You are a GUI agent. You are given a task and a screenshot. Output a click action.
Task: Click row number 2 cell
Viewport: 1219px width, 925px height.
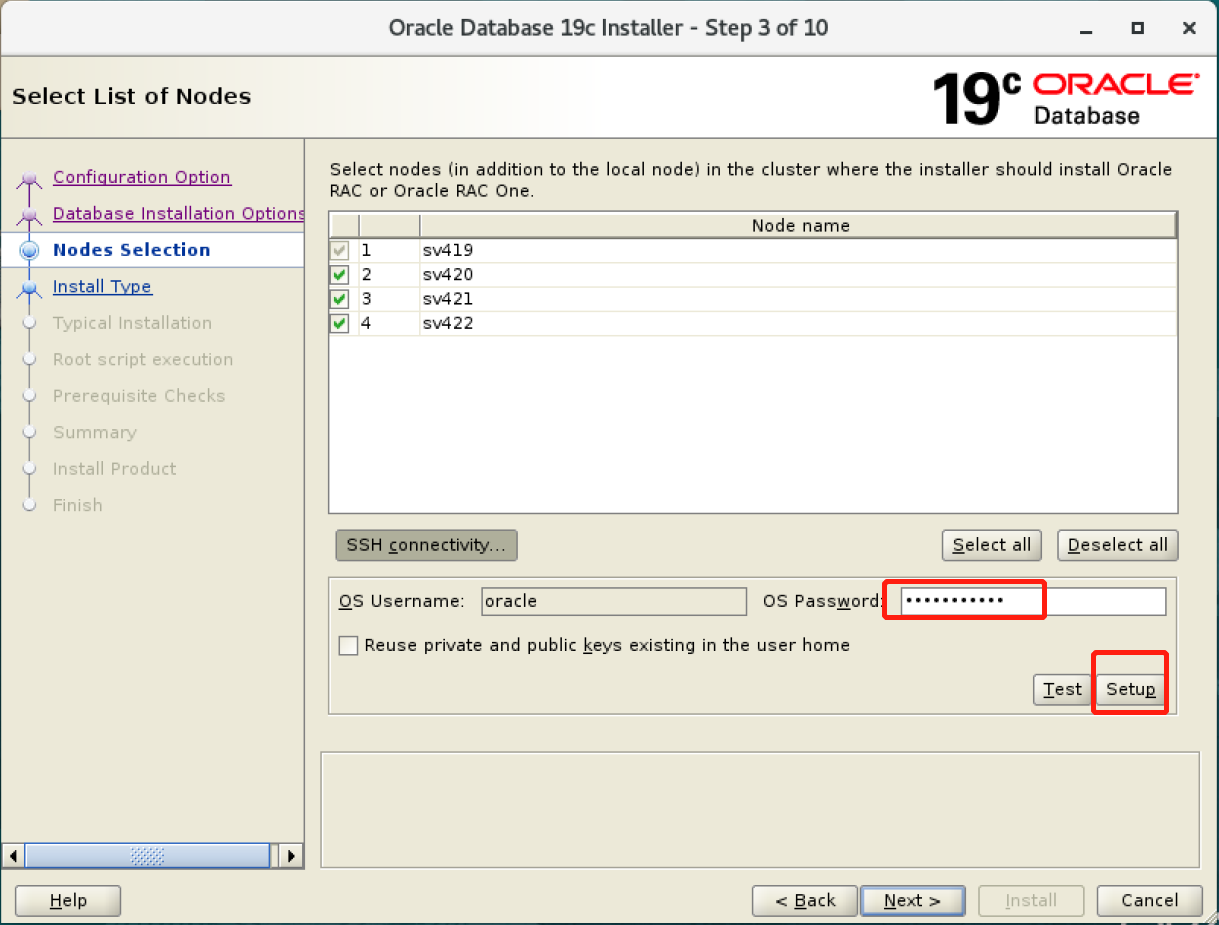coord(389,275)
